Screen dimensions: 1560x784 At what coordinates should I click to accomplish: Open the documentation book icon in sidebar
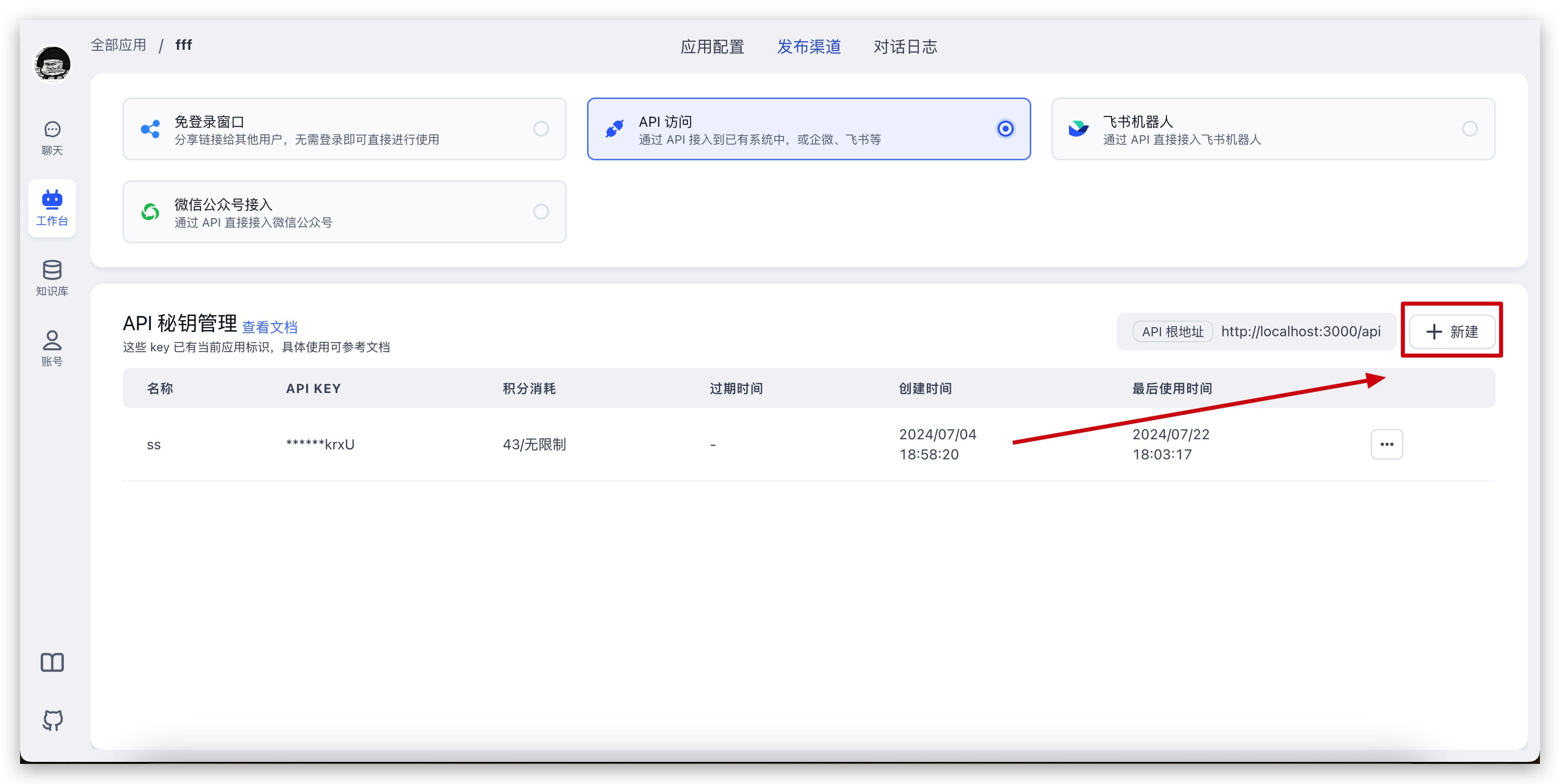(x=52, y=662)
